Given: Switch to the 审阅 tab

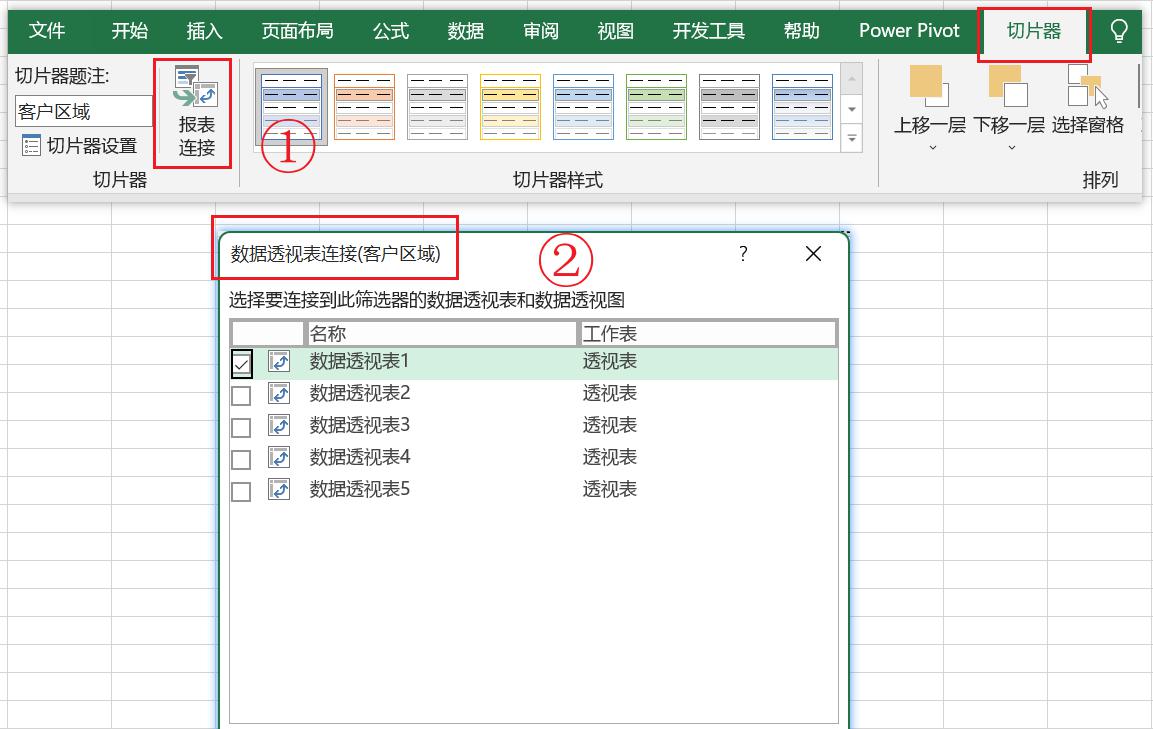Looking at the screenshot, I should (x=540, y=31).
